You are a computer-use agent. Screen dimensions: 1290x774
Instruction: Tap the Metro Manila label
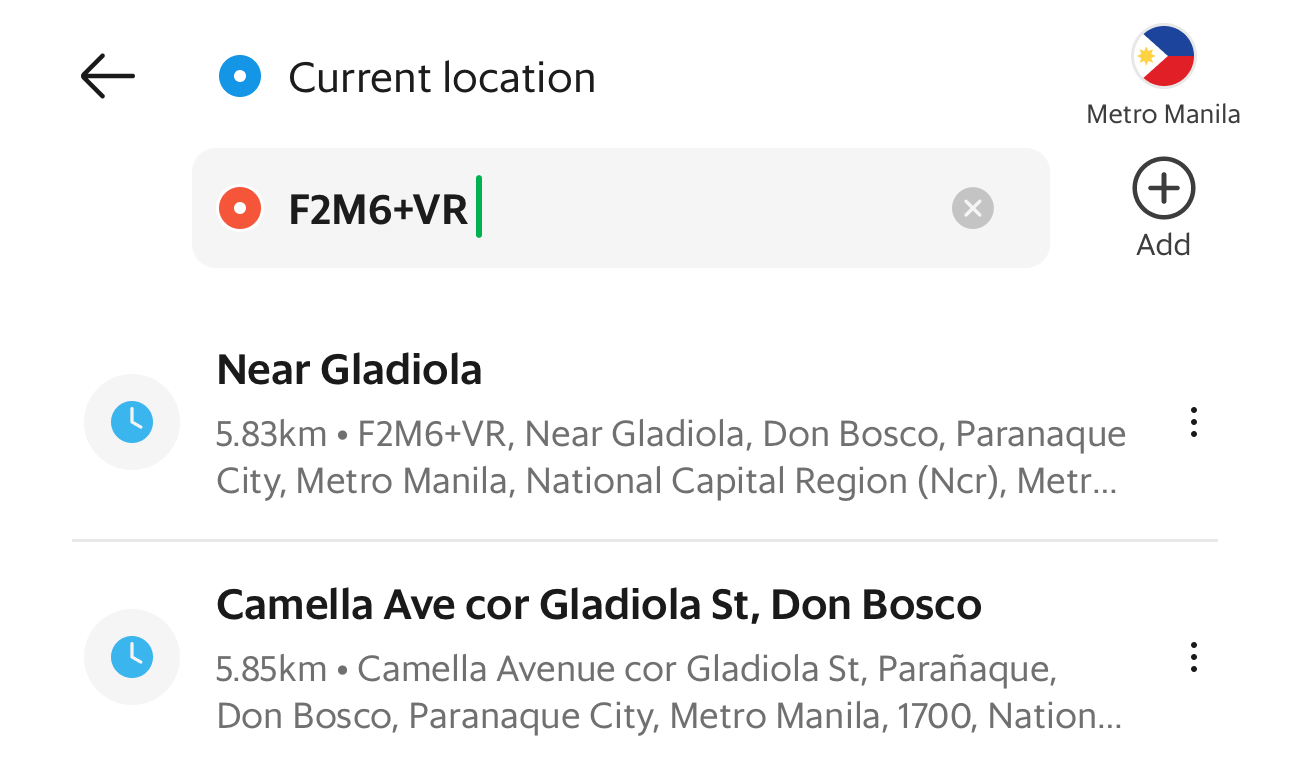[x=1163, y=115]
